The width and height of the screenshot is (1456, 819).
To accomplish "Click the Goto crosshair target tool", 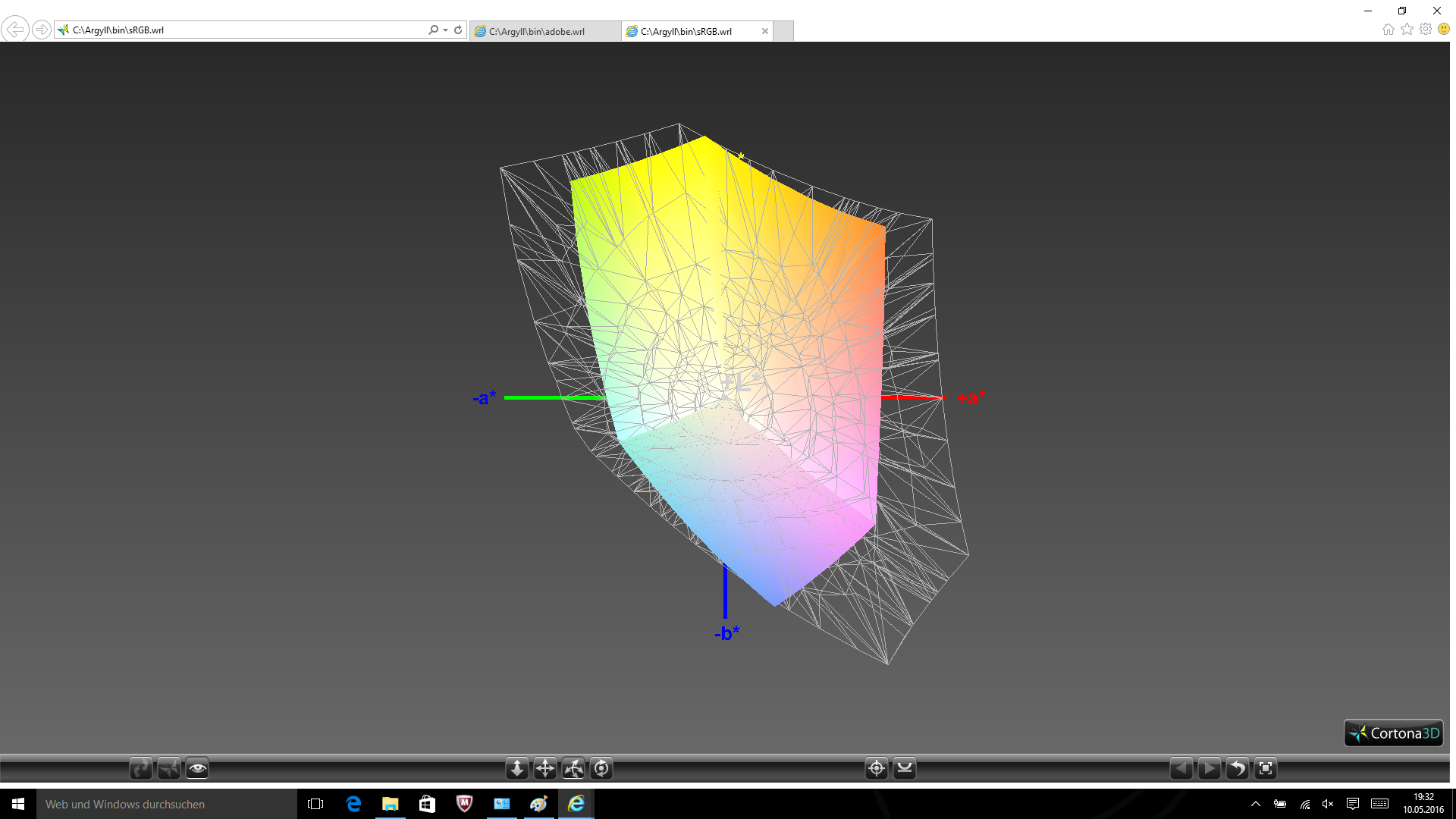I will pyautogui.click(x=877, y=768).
